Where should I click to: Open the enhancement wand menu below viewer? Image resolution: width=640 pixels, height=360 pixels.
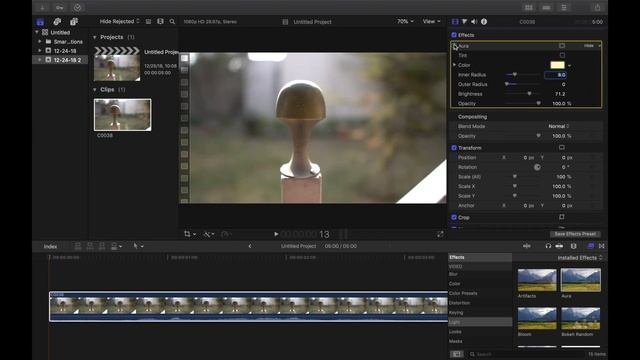tap(209, 234)
